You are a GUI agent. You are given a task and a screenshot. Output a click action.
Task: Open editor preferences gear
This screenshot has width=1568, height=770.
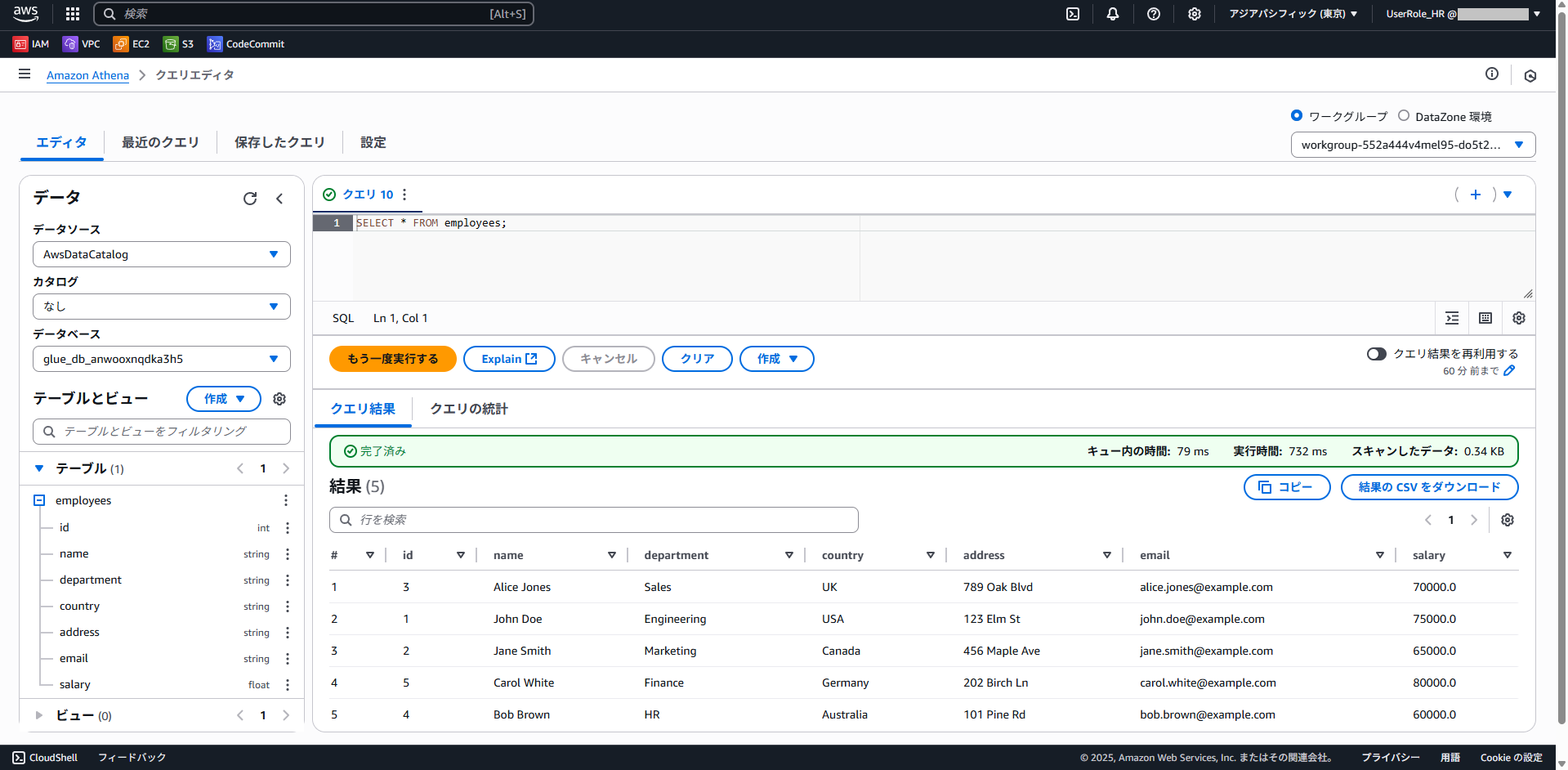point(1519,318)
